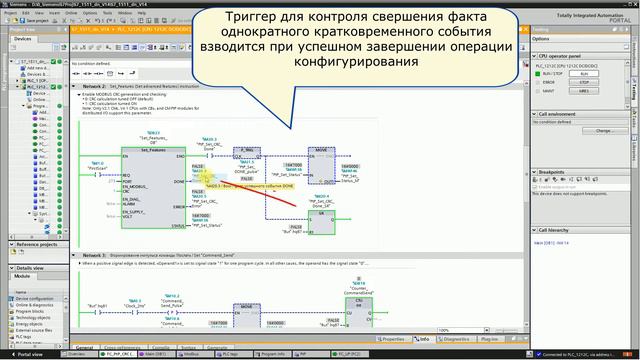Viewport: 640px width, 360px height.
Task: Click the add reference project icon
Action: tap(13, 252)
